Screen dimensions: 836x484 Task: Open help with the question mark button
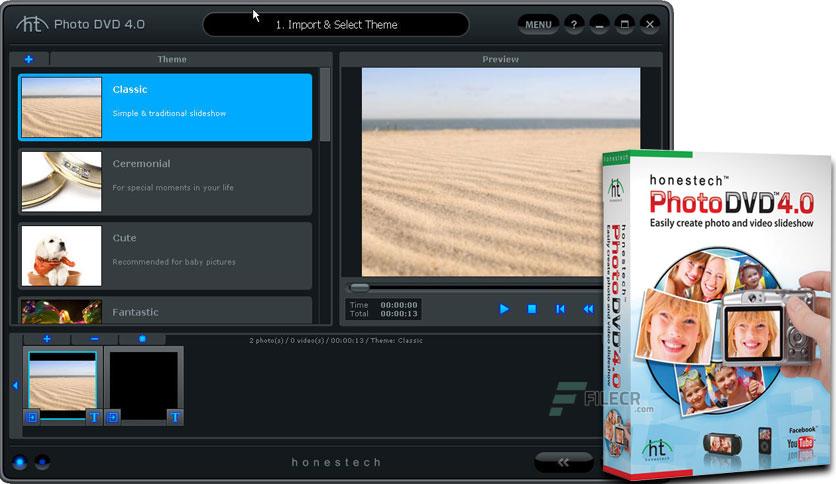point(574,25)
